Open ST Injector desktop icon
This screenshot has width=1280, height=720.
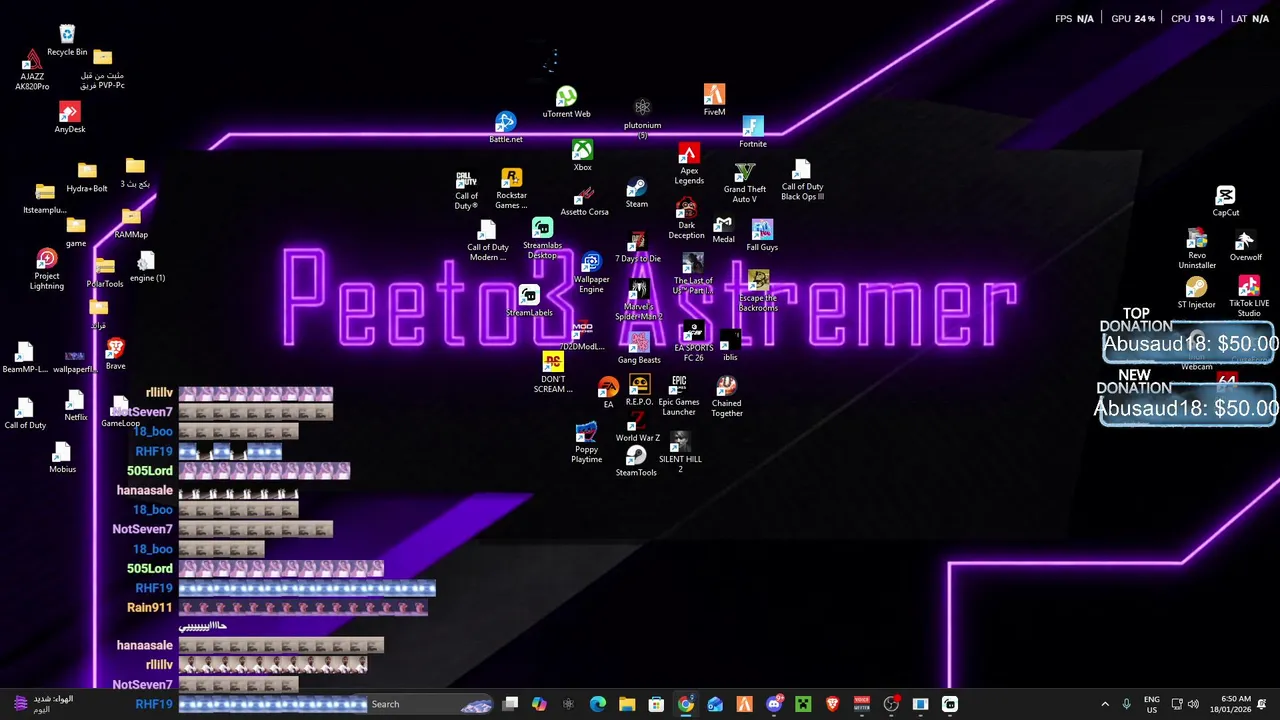pyautogui.click(x=1196, y=294)
